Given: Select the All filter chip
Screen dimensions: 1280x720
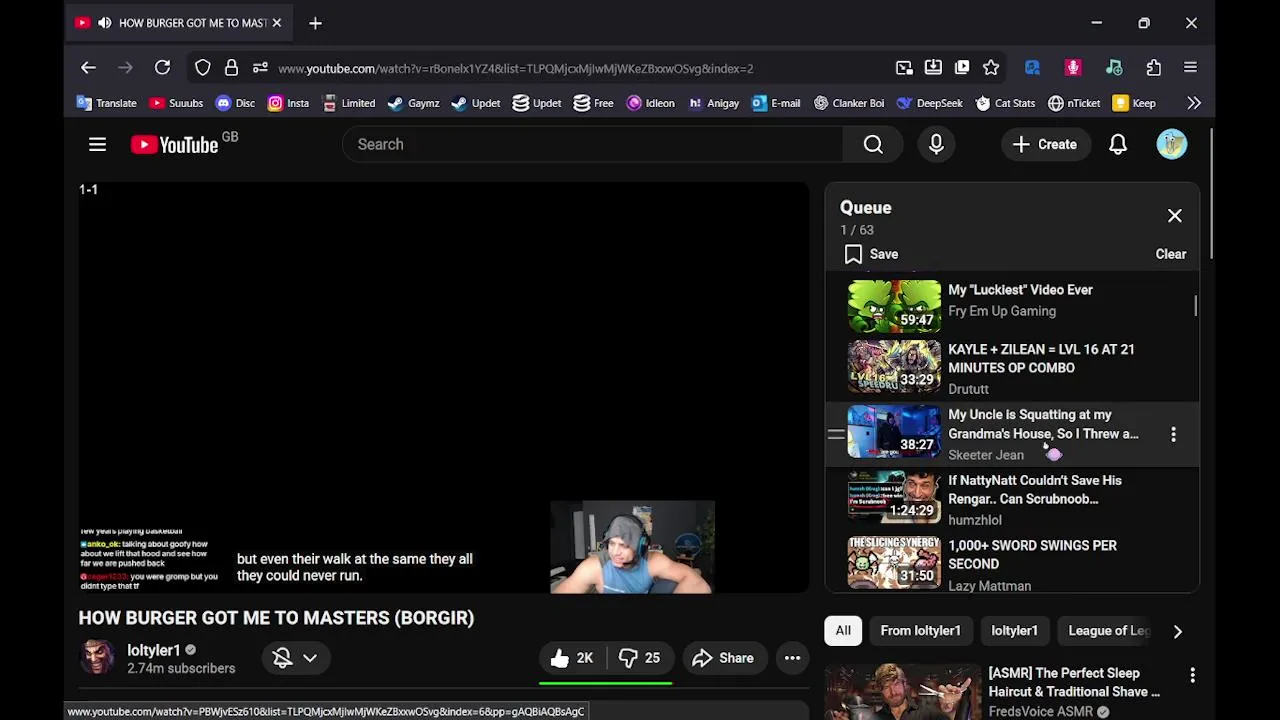Looking at the screenshot, I should (843, 631).
